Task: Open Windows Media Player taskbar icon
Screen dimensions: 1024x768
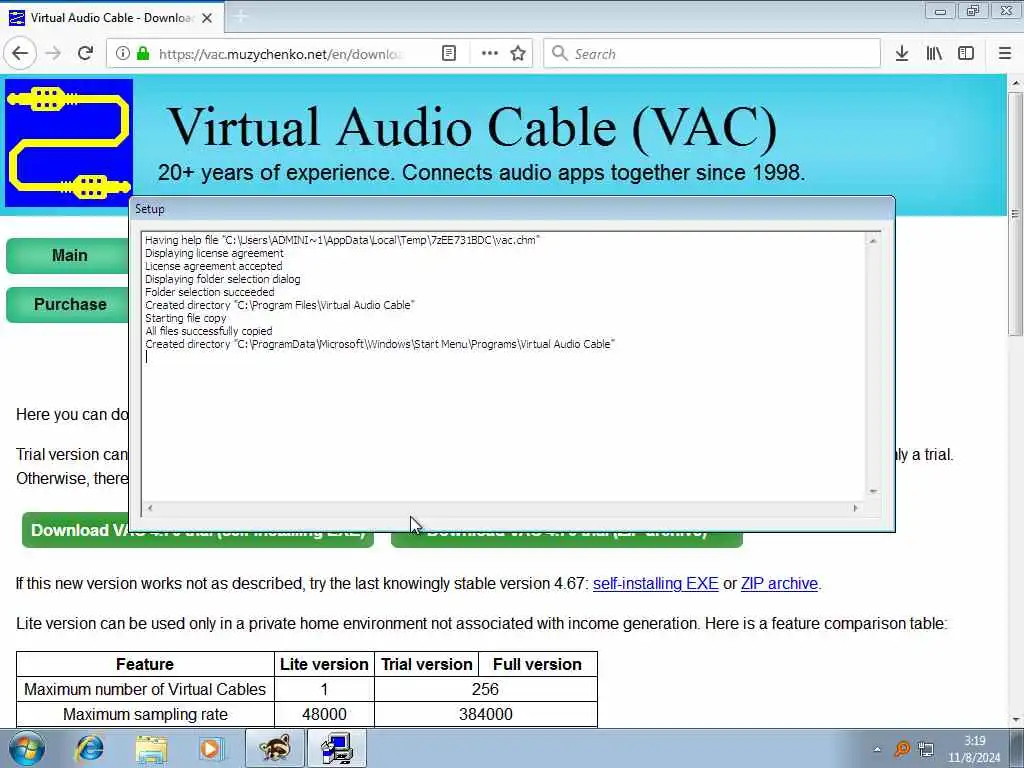Action: point(211,748)
